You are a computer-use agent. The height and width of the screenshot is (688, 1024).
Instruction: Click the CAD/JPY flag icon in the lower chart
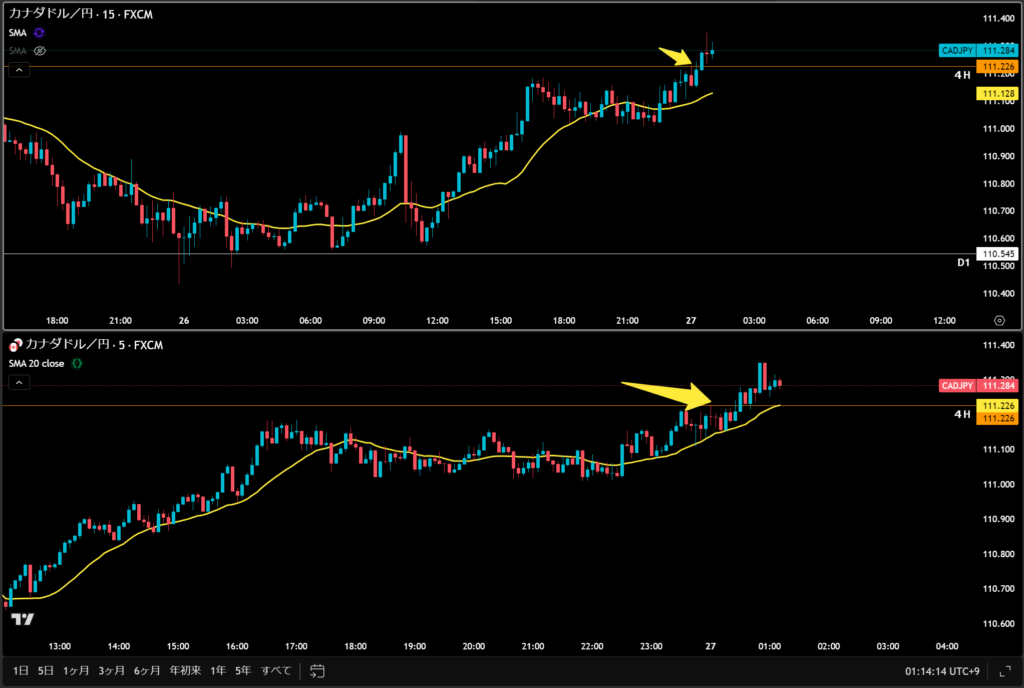point(14,345)
